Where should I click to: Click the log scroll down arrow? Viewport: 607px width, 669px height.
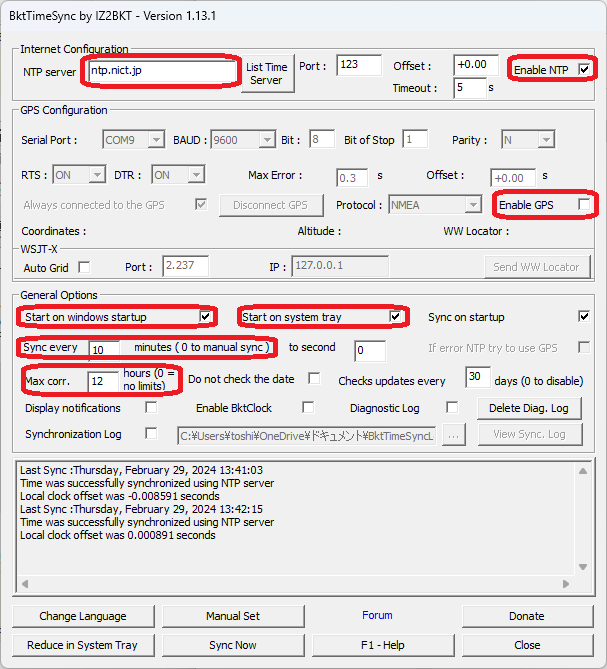[x=583, y=567]
